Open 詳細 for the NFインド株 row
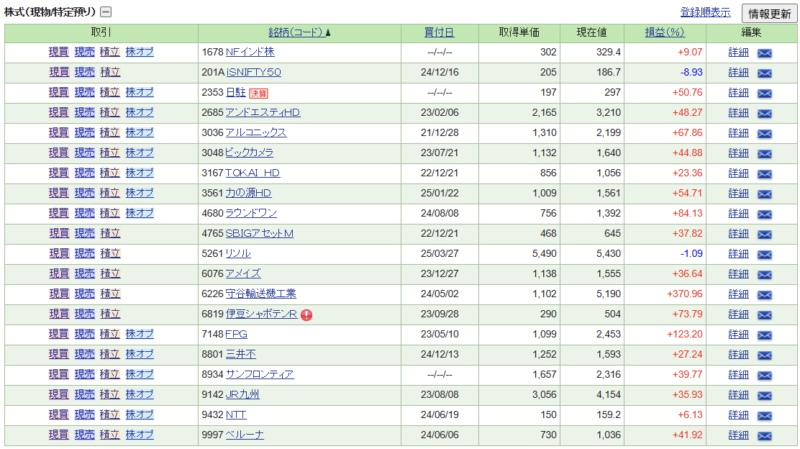Screen dimensions: 800x449 click(738, 52)
